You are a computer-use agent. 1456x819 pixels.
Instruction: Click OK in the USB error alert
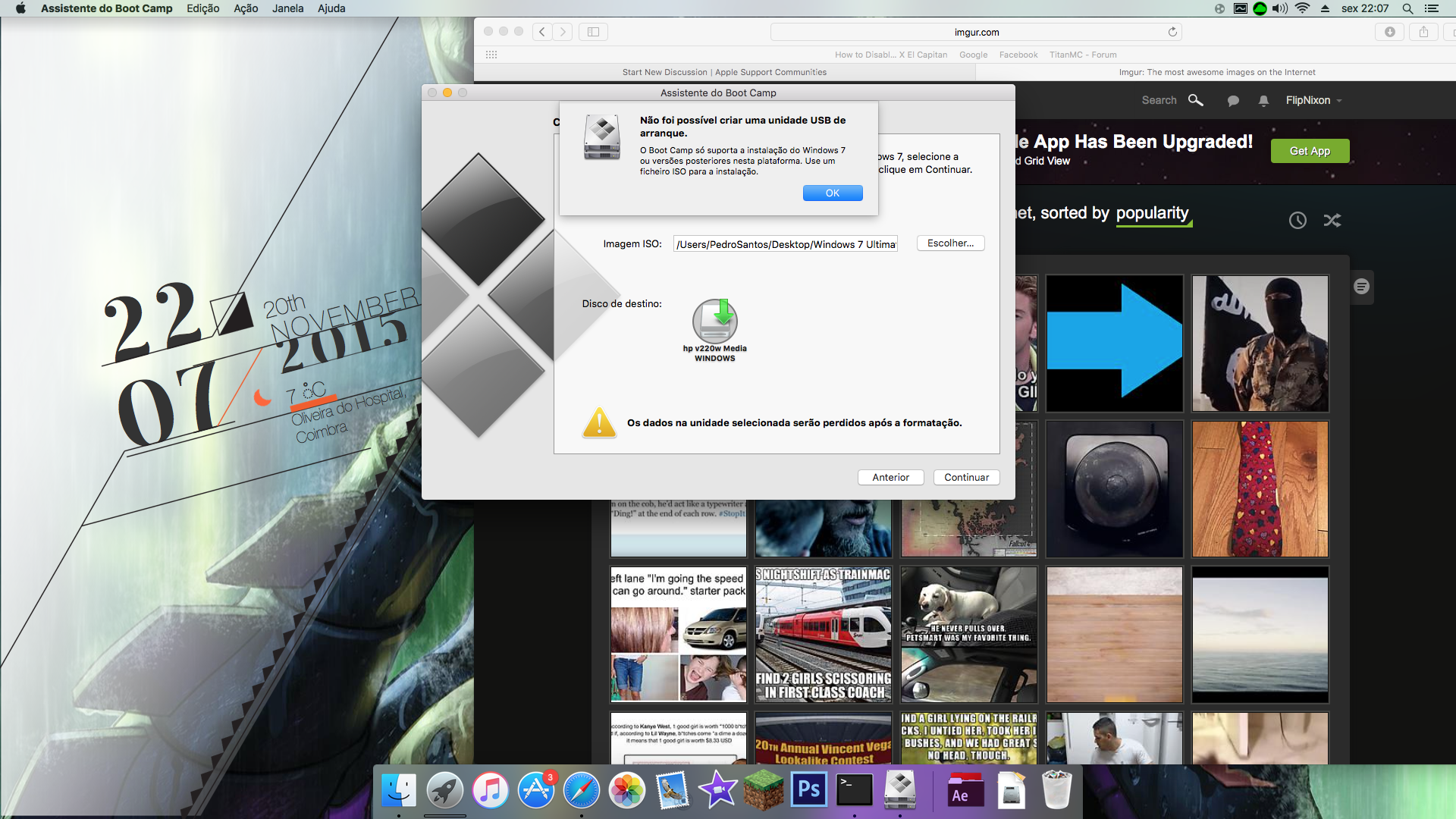coord(832,193)
